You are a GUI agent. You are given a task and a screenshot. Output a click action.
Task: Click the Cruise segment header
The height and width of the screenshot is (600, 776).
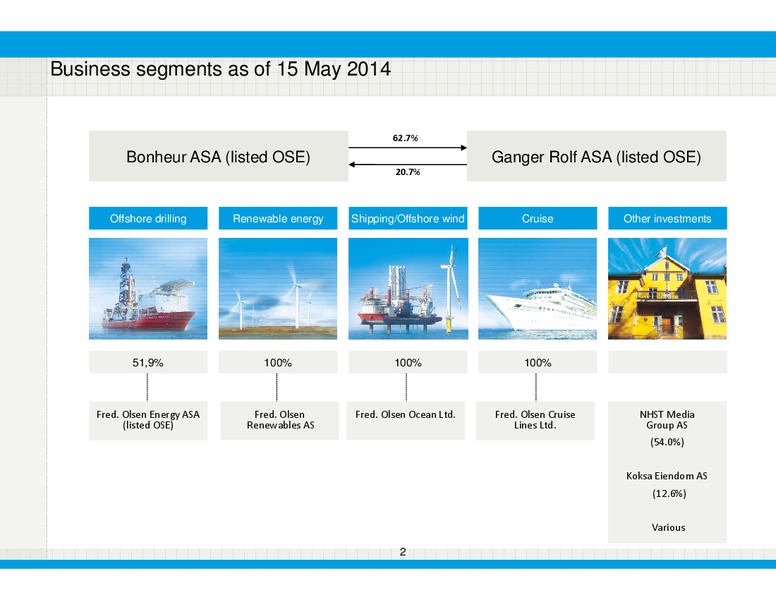537,218
